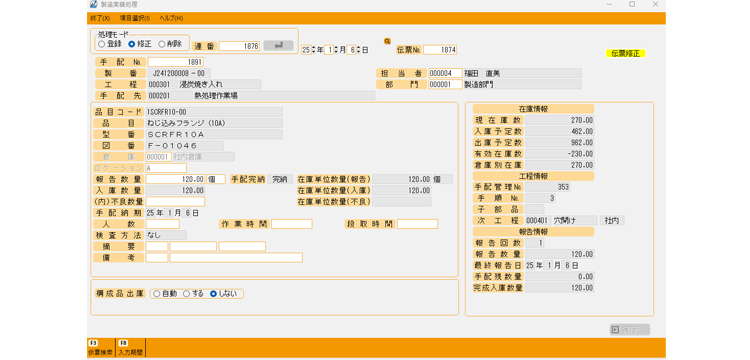Click the 報告数量 field showing 120.00
The image size is (750, 360).
coord(176,179)
